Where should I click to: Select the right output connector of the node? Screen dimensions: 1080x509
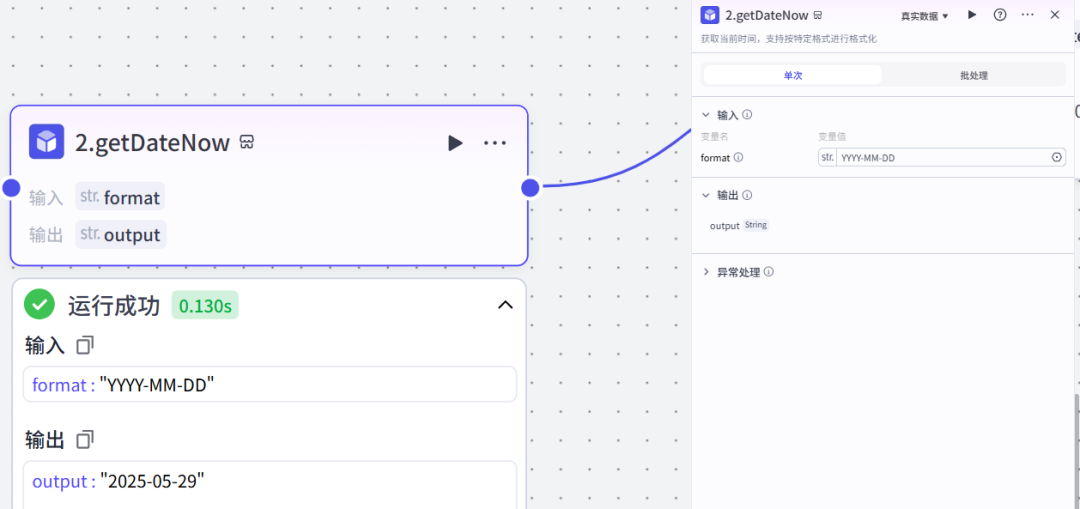tap(530, 188)
